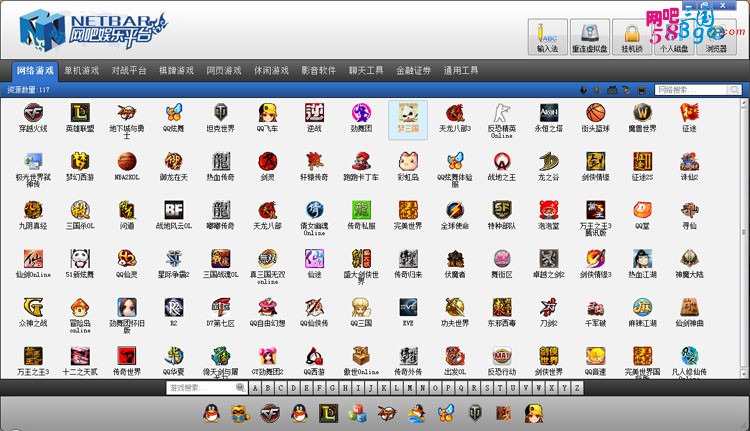Click the active 网络游戏 tab
Screen dimensions: 750x431
click(35, 71)
